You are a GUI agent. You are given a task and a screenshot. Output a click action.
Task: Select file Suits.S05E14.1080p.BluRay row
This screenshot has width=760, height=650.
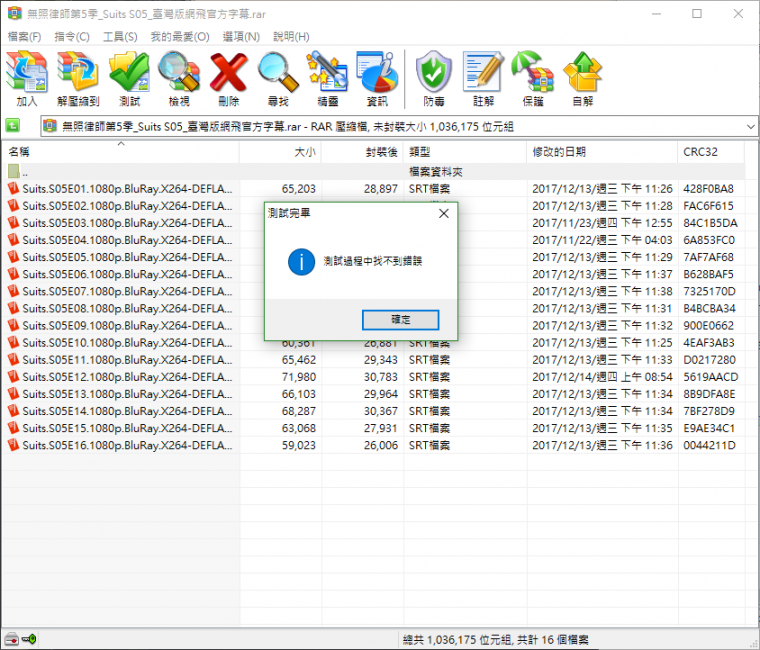click(x=127, y=411)
